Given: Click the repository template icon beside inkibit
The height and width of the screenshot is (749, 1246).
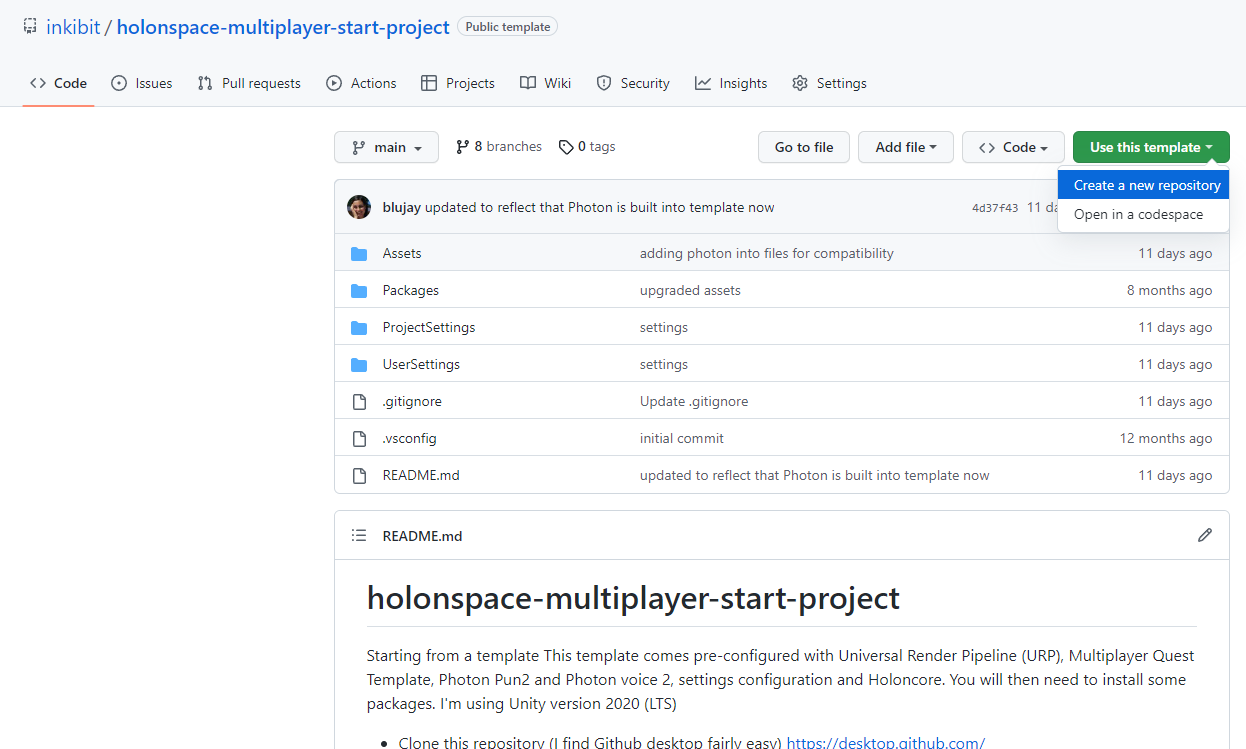Looking at the screenshot, I should (30, 27).
